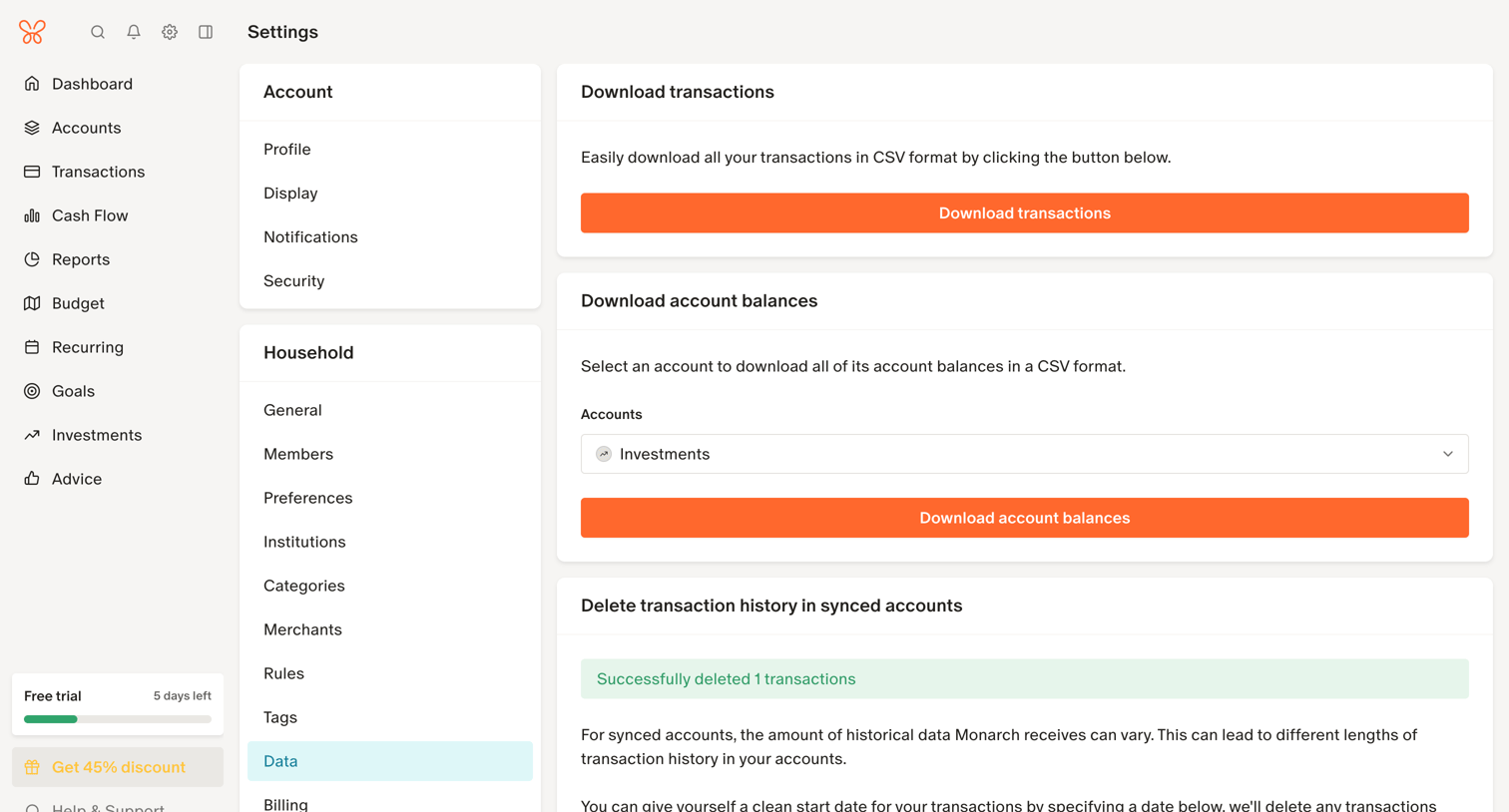The height and width of the screenshot is (812, 1509).
Task: Open Categories settings
Action: pyautogui.click(x=390, y=586)
